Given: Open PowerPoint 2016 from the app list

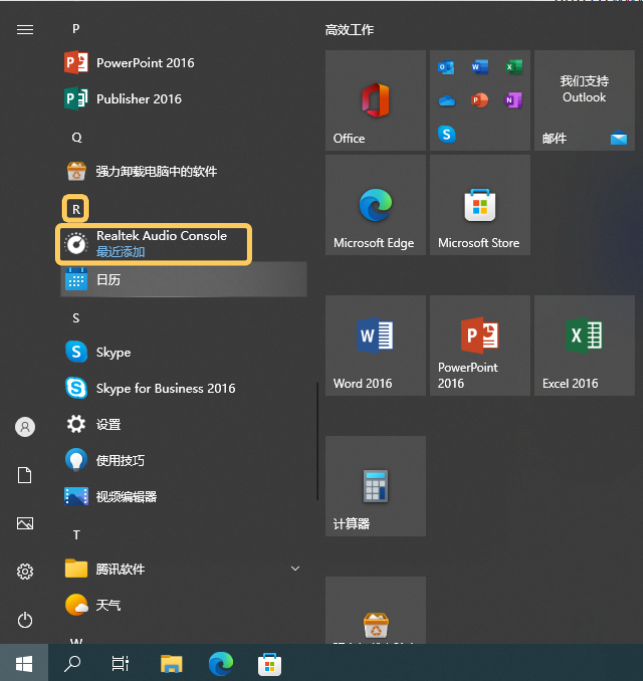Looking at the screenshot, I should pos(183,63).
